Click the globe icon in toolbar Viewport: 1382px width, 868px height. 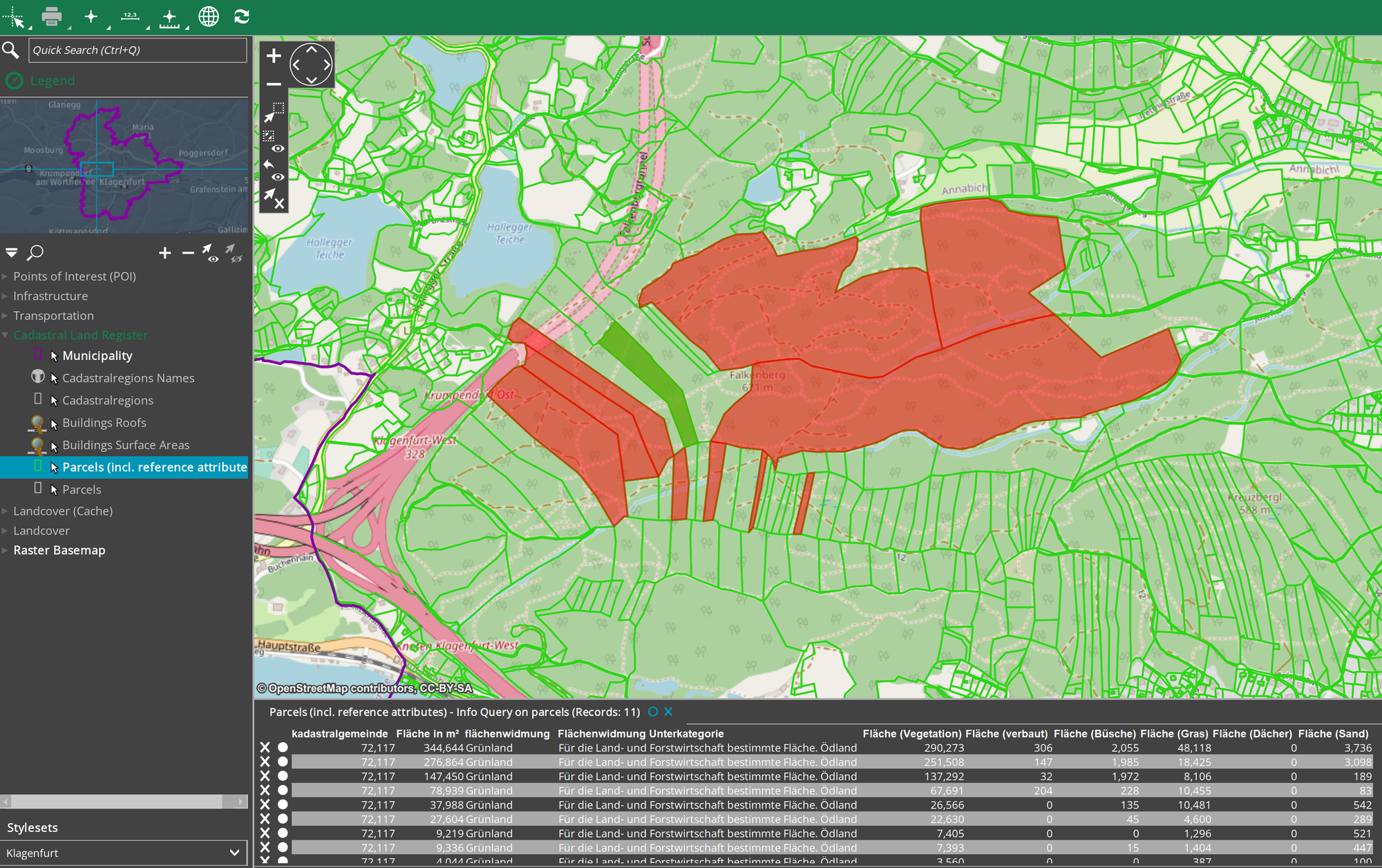coord(209,16)
